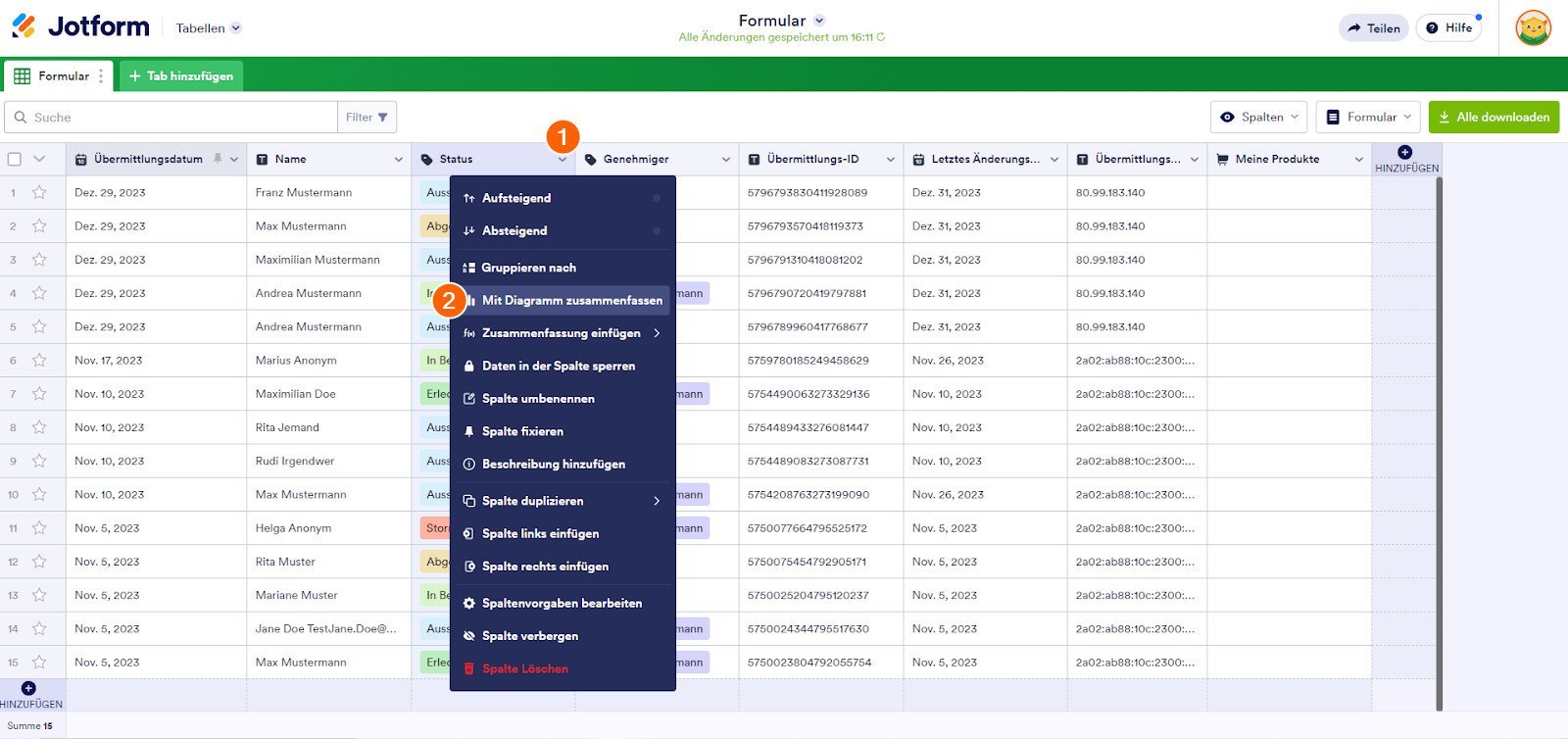Select Mit Diagramm zusammenfassen from the menu

coord(571,301)
